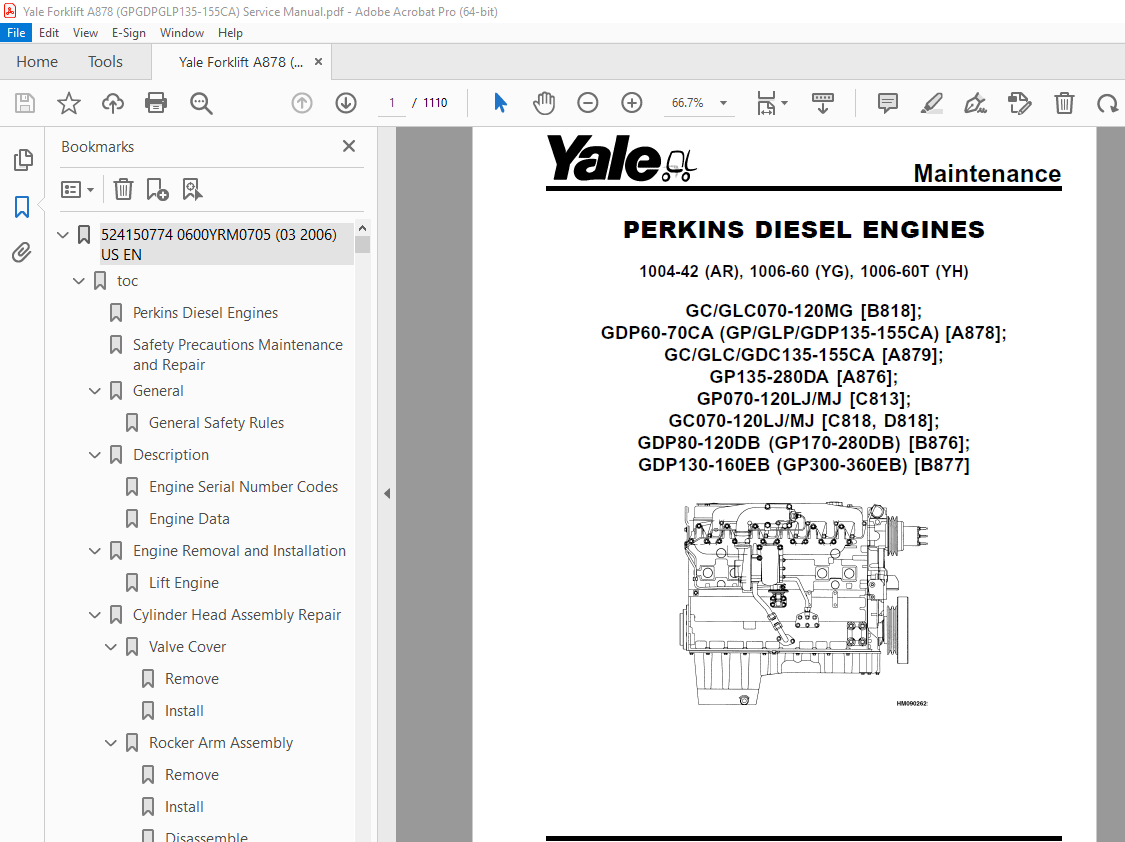Viewport: 1125px width, 842px height.
Task: Go to previous page arrow
Action: coord(302,103)
